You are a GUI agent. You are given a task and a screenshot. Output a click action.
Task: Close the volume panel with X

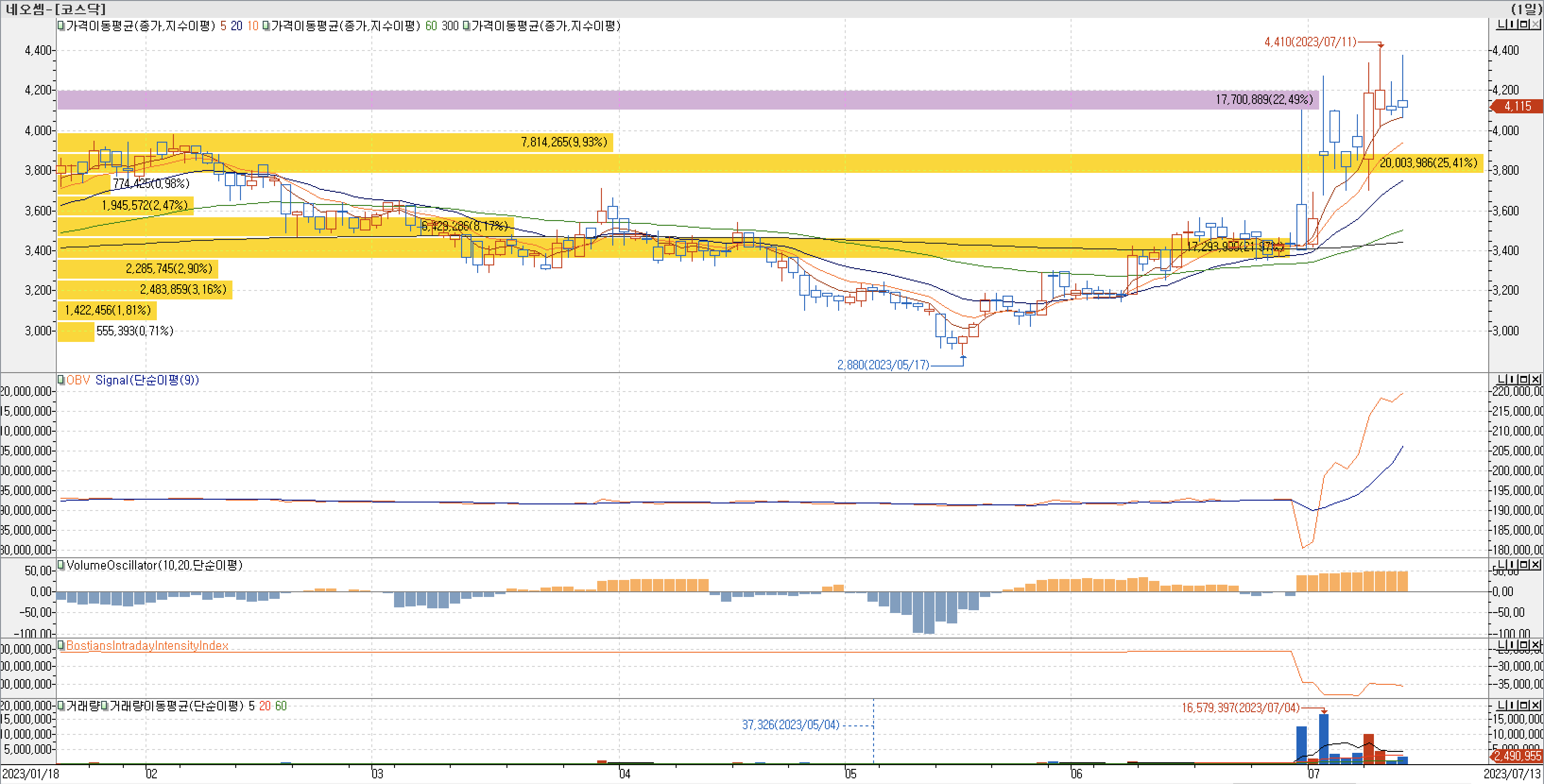click(x=1535, y=706)
